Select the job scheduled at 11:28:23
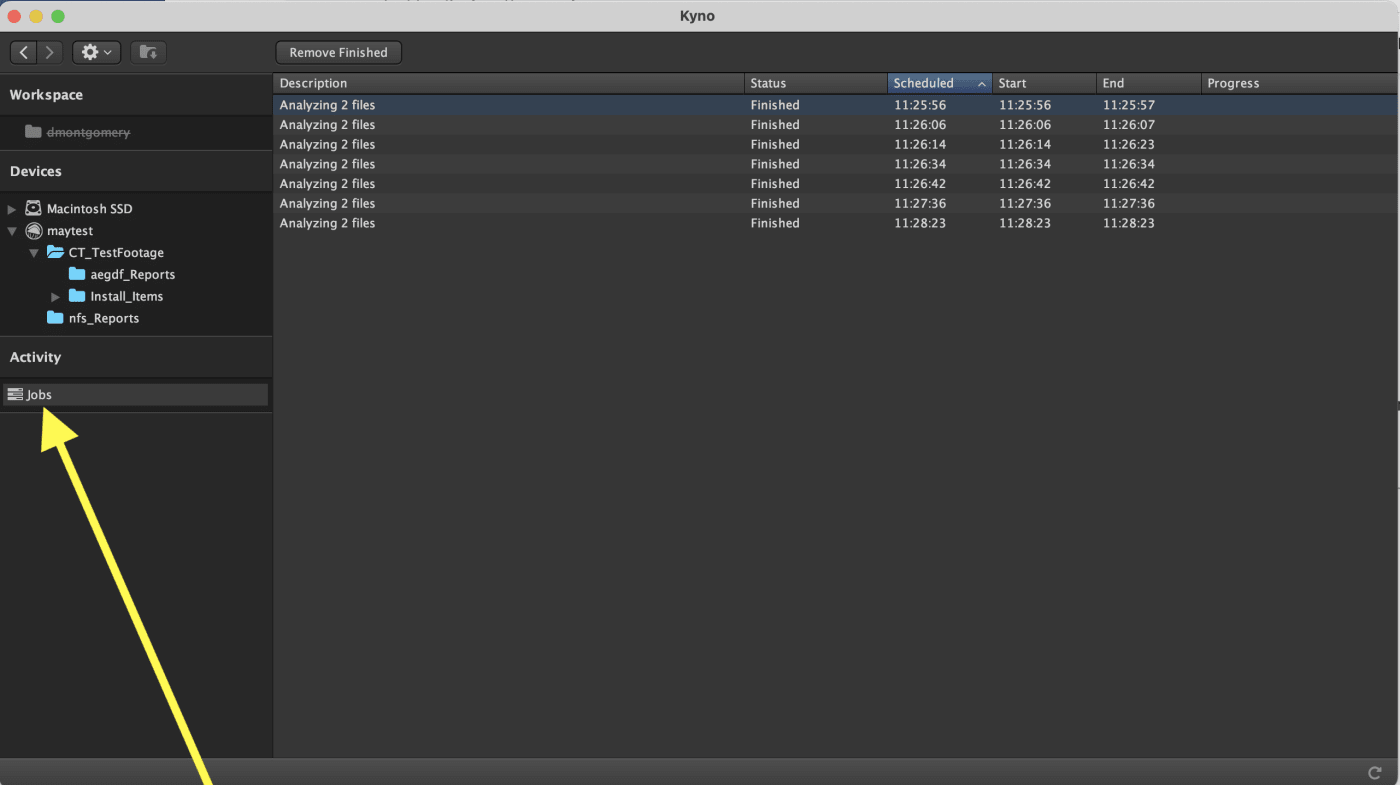 pos(920,223)
